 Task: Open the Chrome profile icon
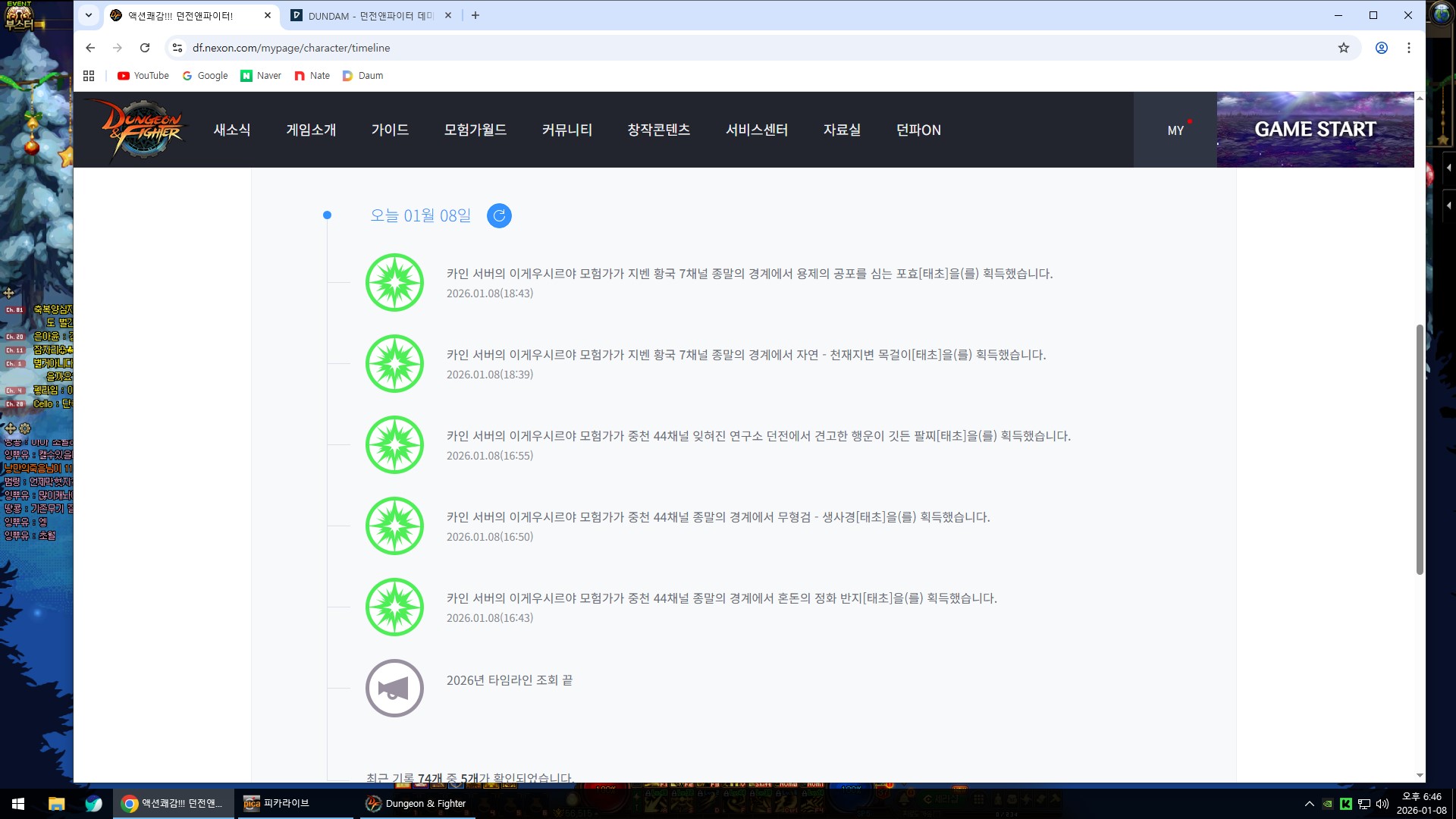click(1382, 48)
